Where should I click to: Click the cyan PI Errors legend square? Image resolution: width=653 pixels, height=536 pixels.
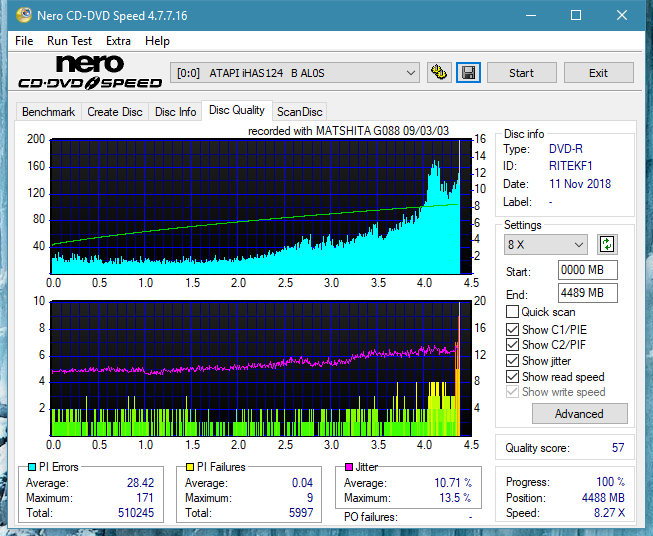coord(32,467)
